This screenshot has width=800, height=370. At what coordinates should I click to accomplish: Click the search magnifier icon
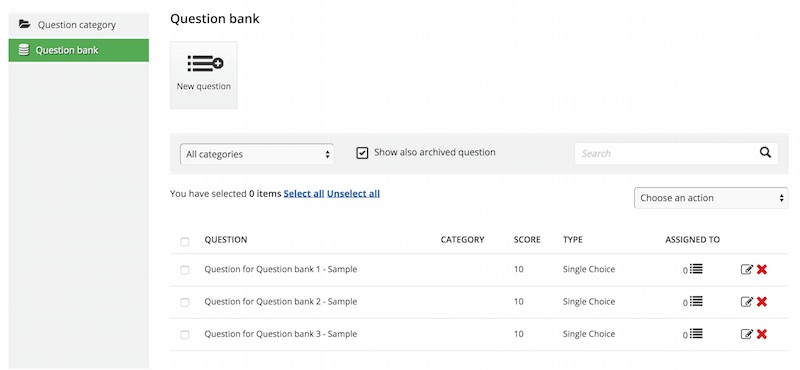(765, 153)
